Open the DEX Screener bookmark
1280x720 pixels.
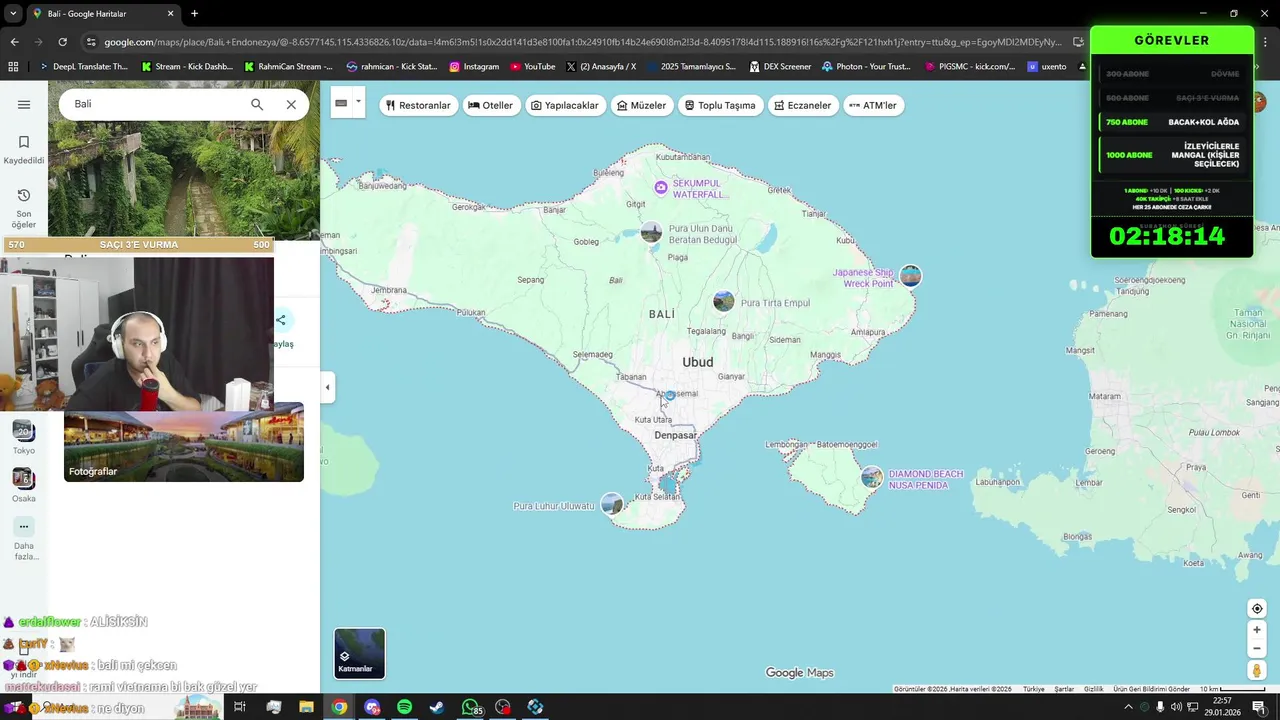click(x=780, y=67)
